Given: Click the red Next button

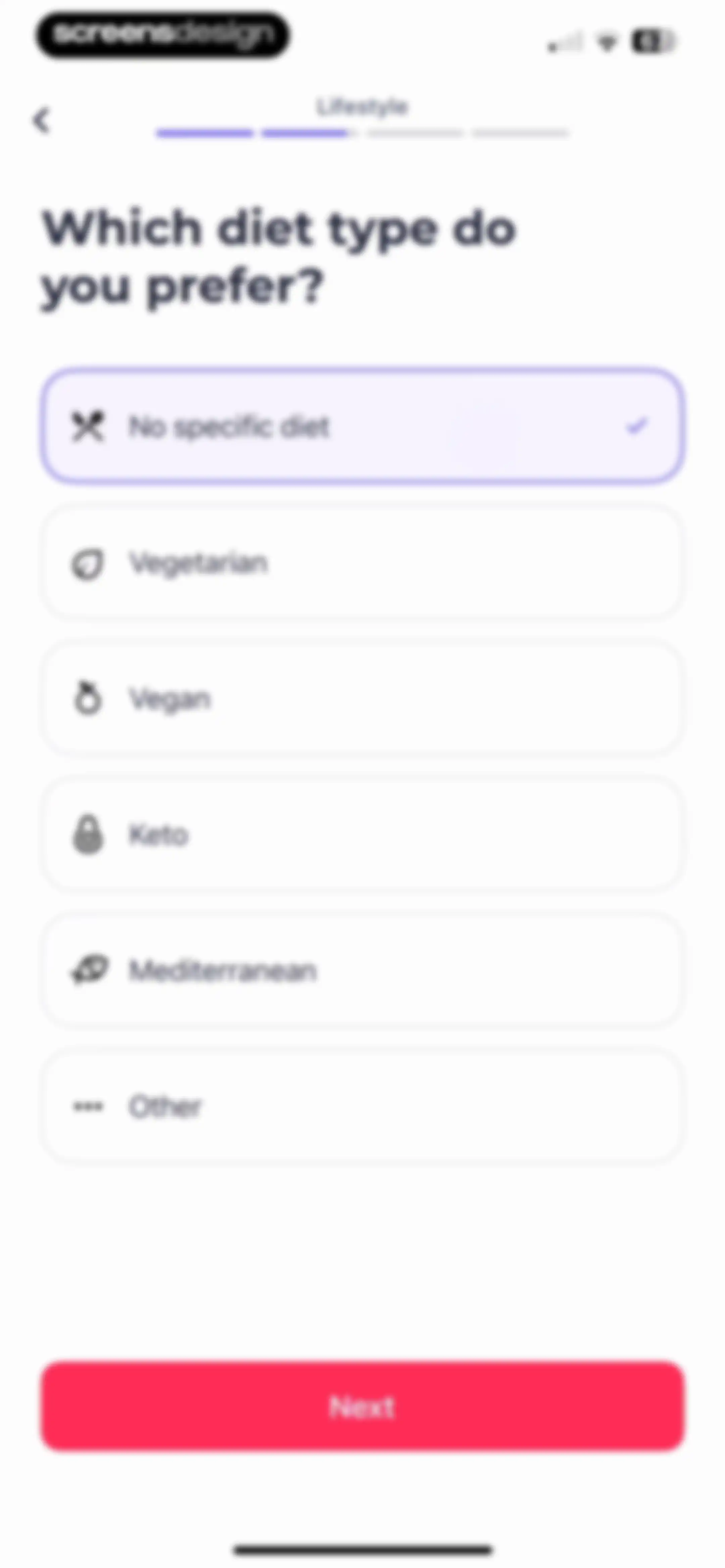Looking at the screenshot, I should (362, 1407).
